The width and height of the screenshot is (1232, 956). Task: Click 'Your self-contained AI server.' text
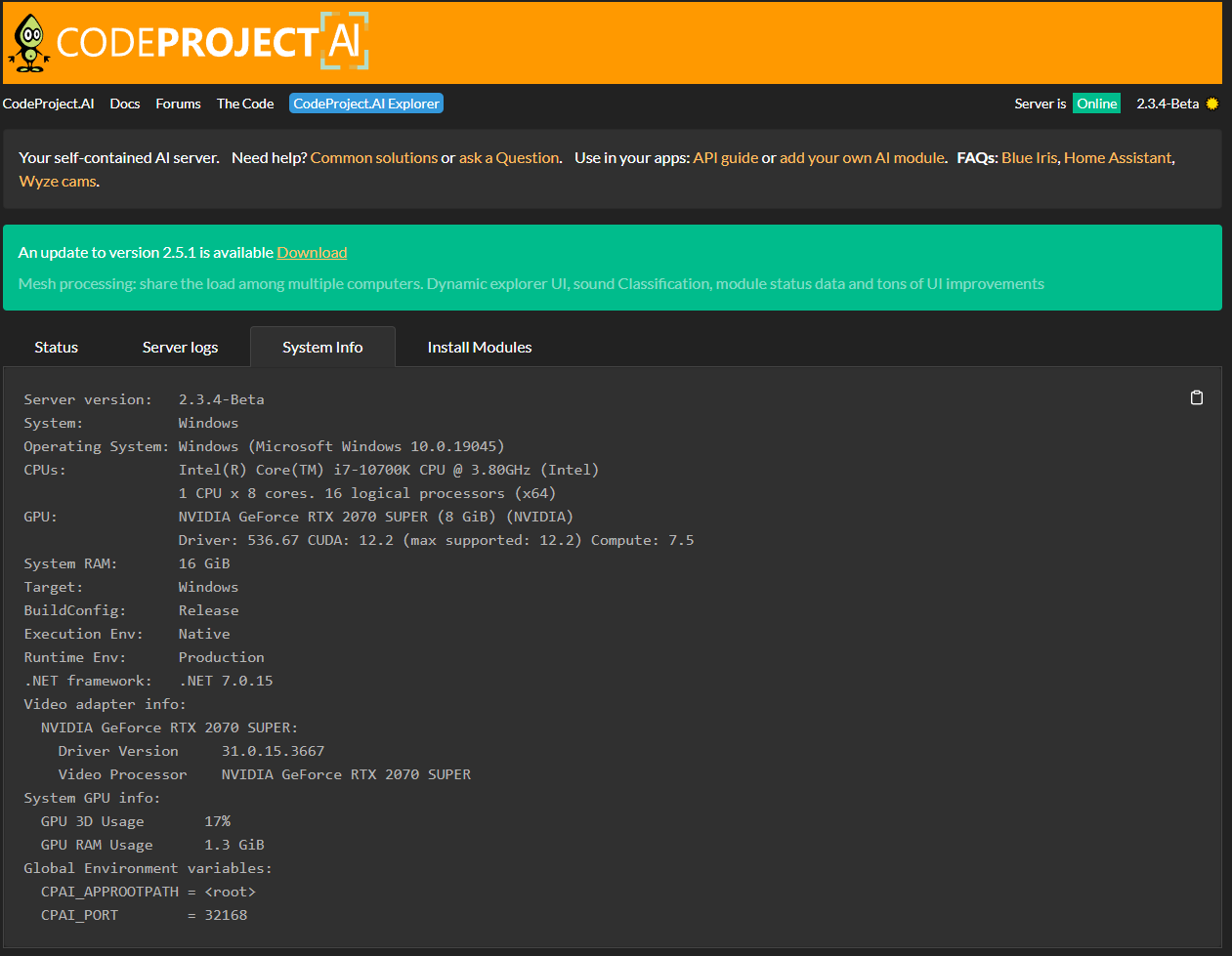pos(119,157)
